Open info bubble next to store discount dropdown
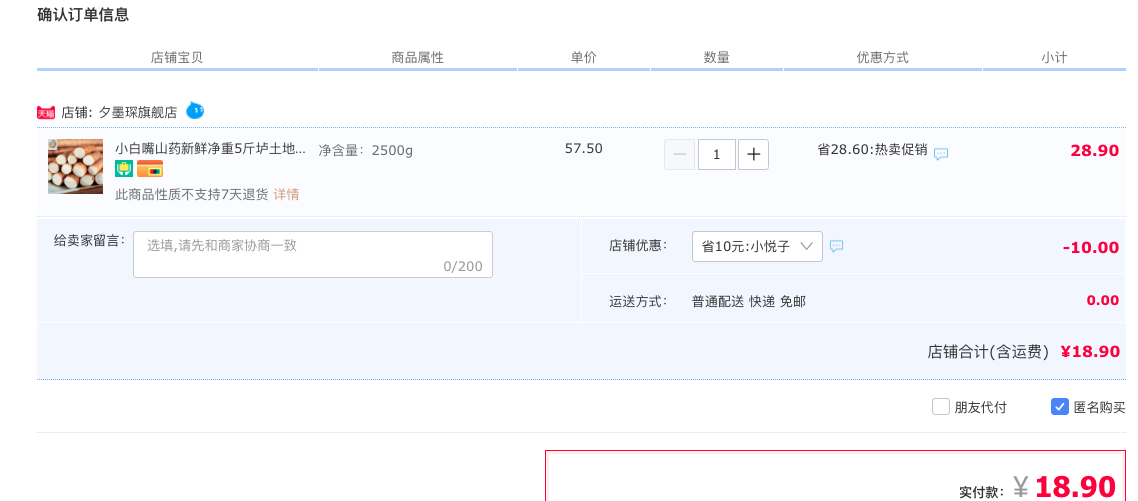This screenshot has height=501, width=1138. (x=836, y=246)
